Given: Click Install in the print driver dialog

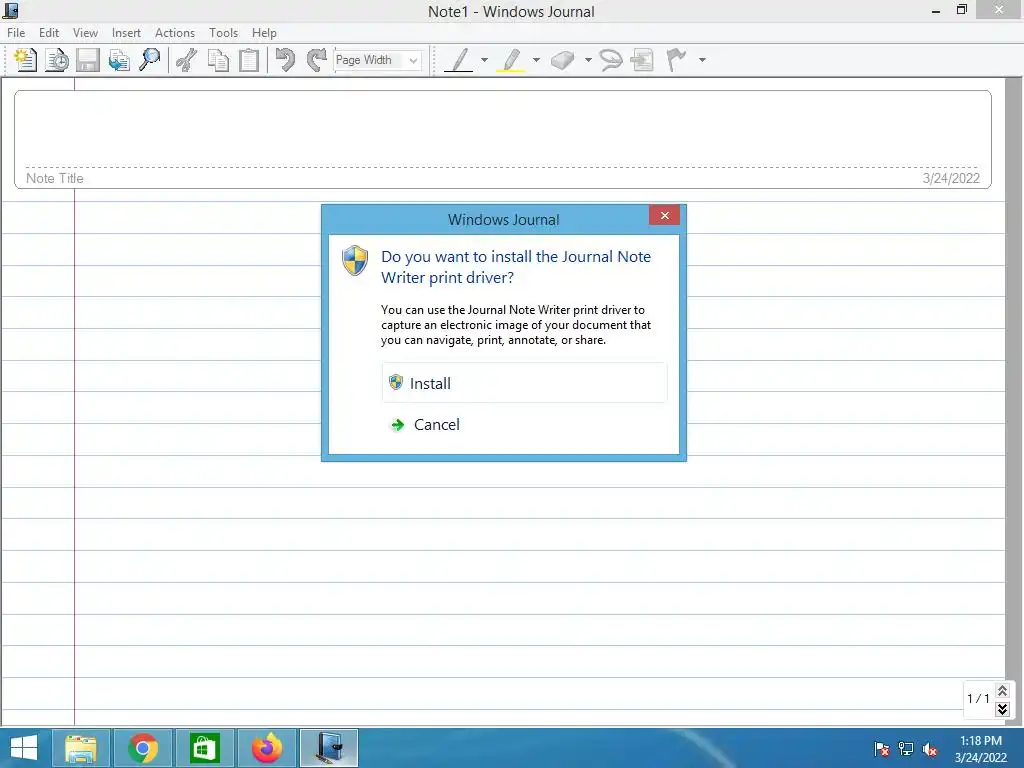Looking at the screenshot, I should pyautogui.click(x=524, y=383).
